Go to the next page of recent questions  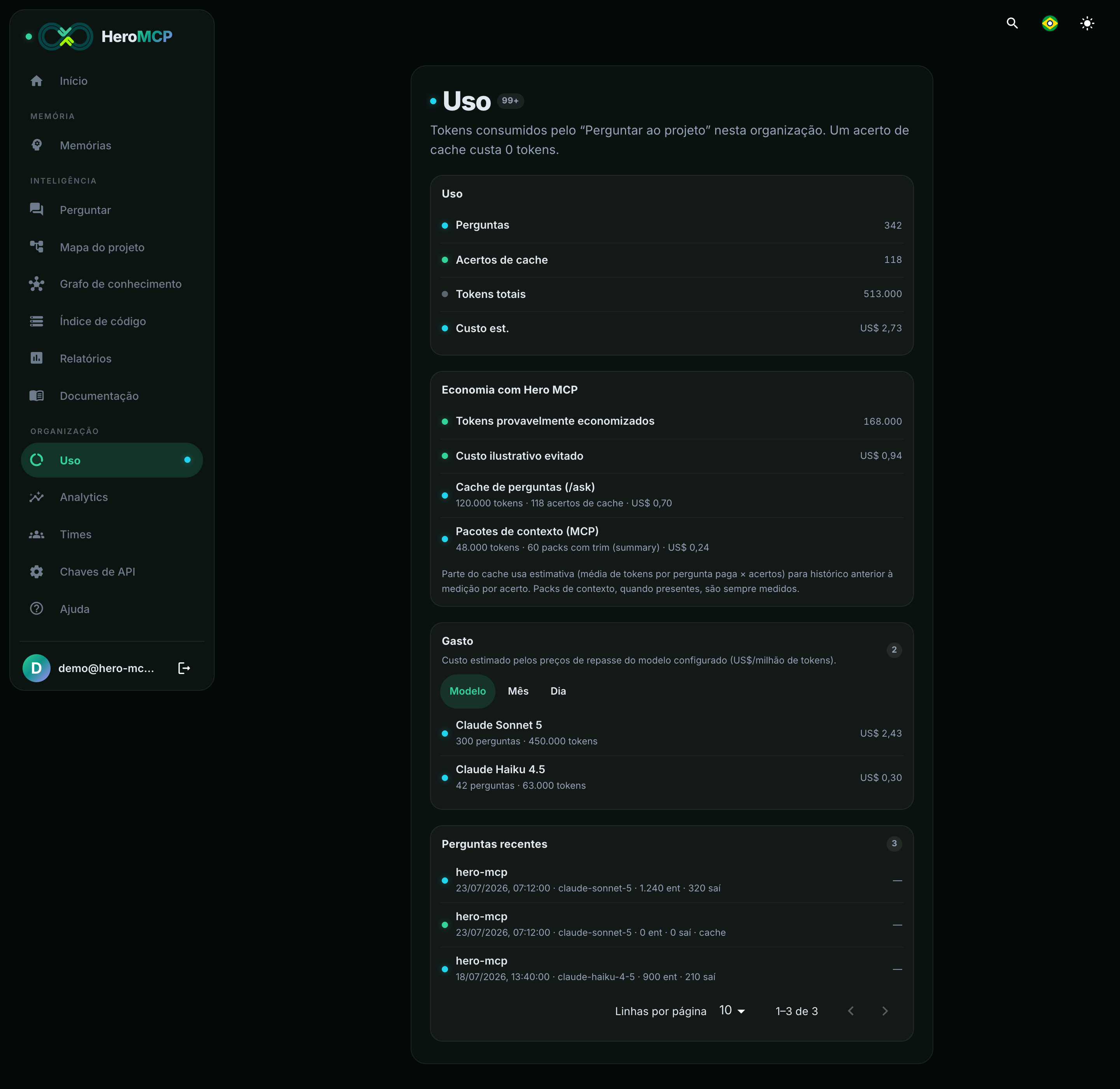885,1011
